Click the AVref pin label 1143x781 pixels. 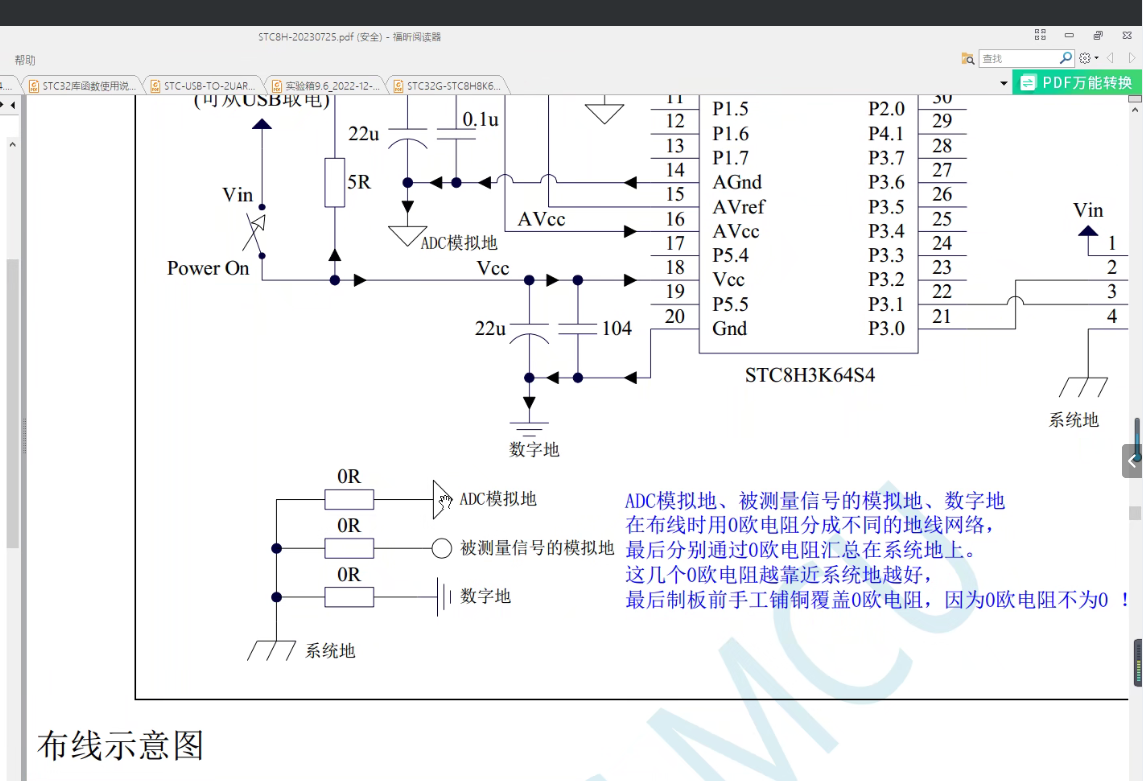click(738, 207)
